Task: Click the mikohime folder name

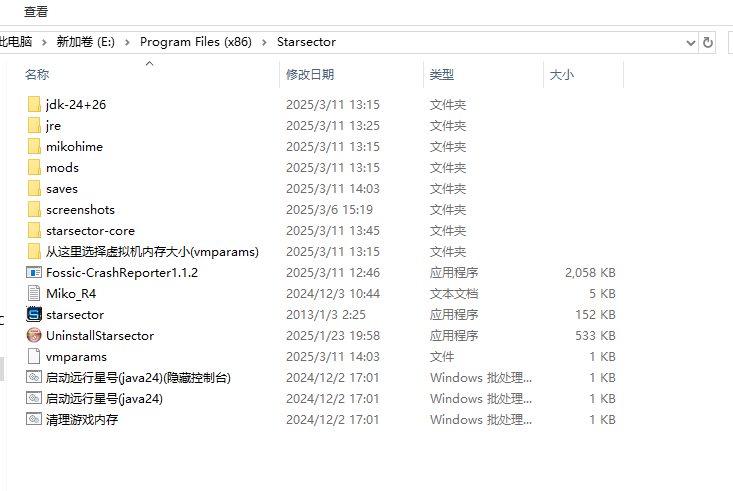Action: (x=74, y=146)
